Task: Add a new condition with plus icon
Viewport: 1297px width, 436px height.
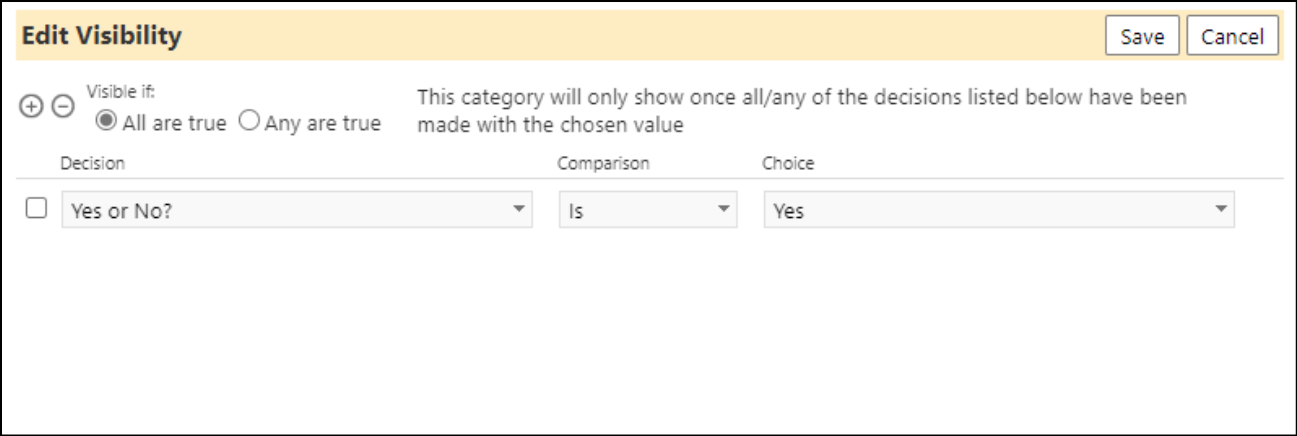Action: (31, 106)
